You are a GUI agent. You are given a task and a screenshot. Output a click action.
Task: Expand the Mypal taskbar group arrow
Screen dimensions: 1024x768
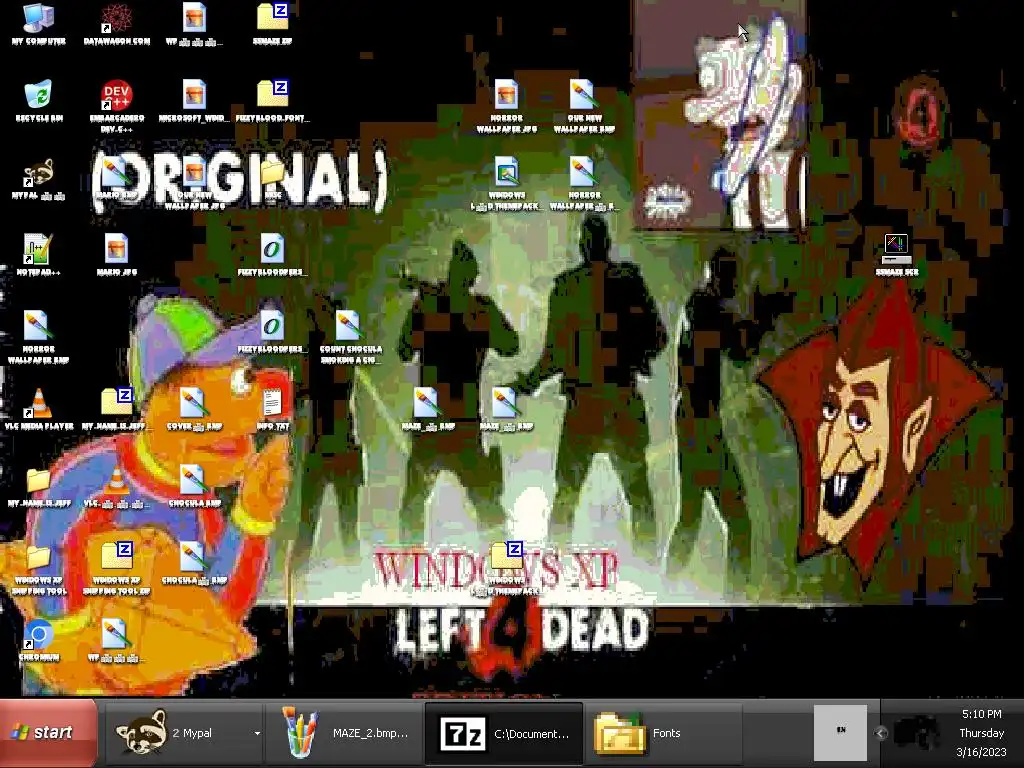pyautogui.click(x=257, y=733)
